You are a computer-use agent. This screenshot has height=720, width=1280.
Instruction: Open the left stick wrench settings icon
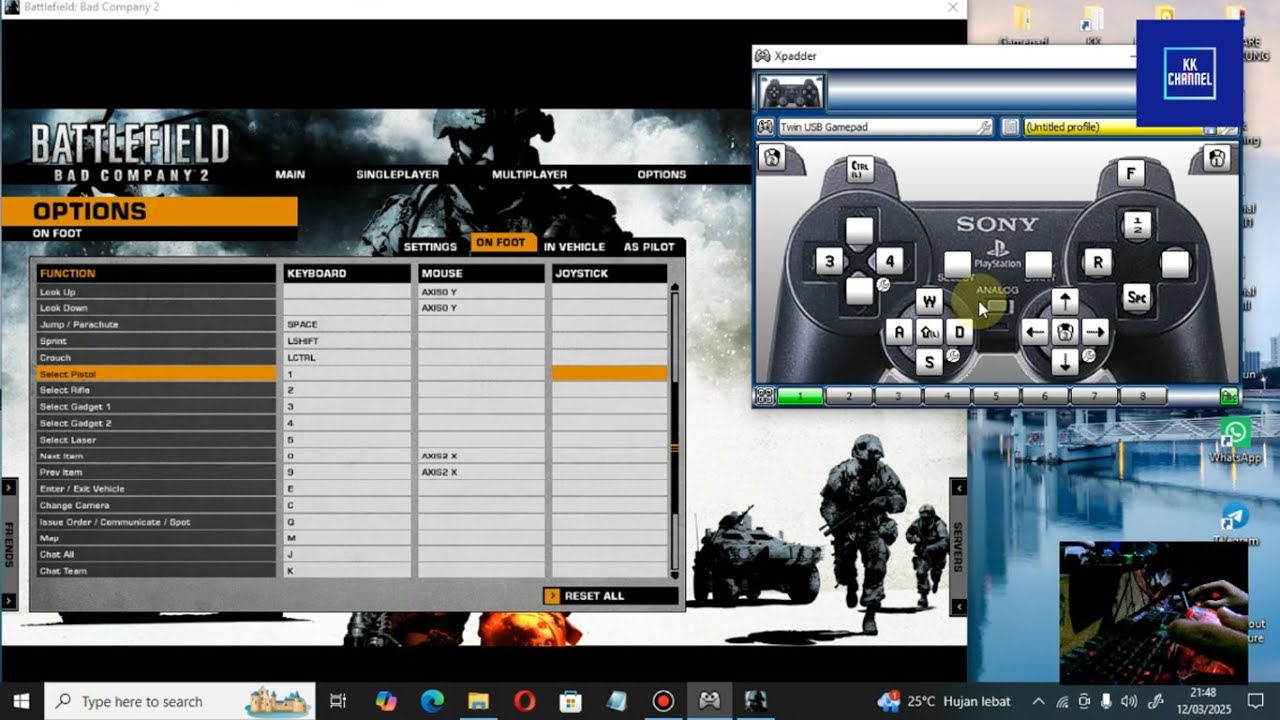(x=953, y=355)
